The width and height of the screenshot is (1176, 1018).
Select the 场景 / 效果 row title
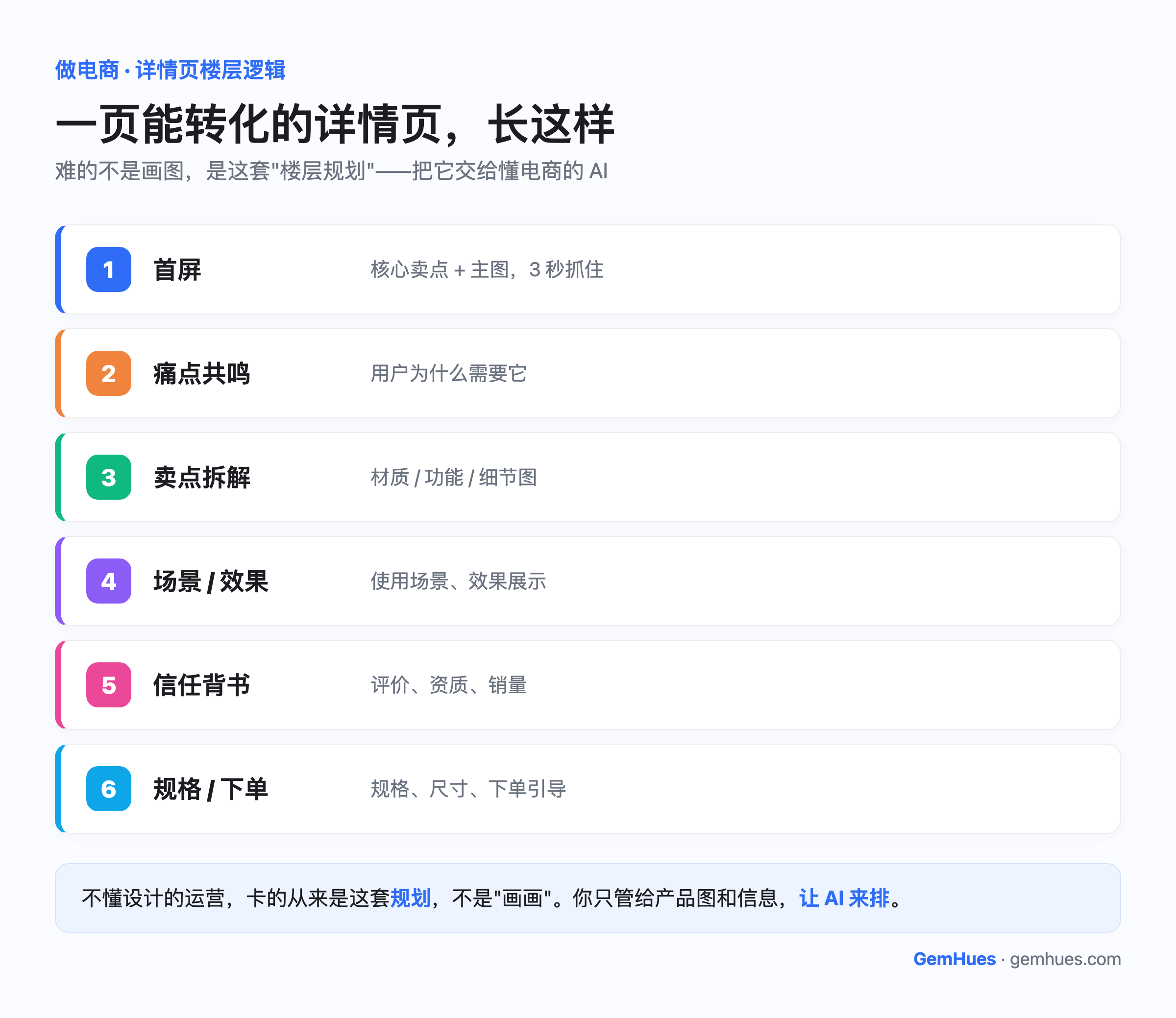coord(211,582)
